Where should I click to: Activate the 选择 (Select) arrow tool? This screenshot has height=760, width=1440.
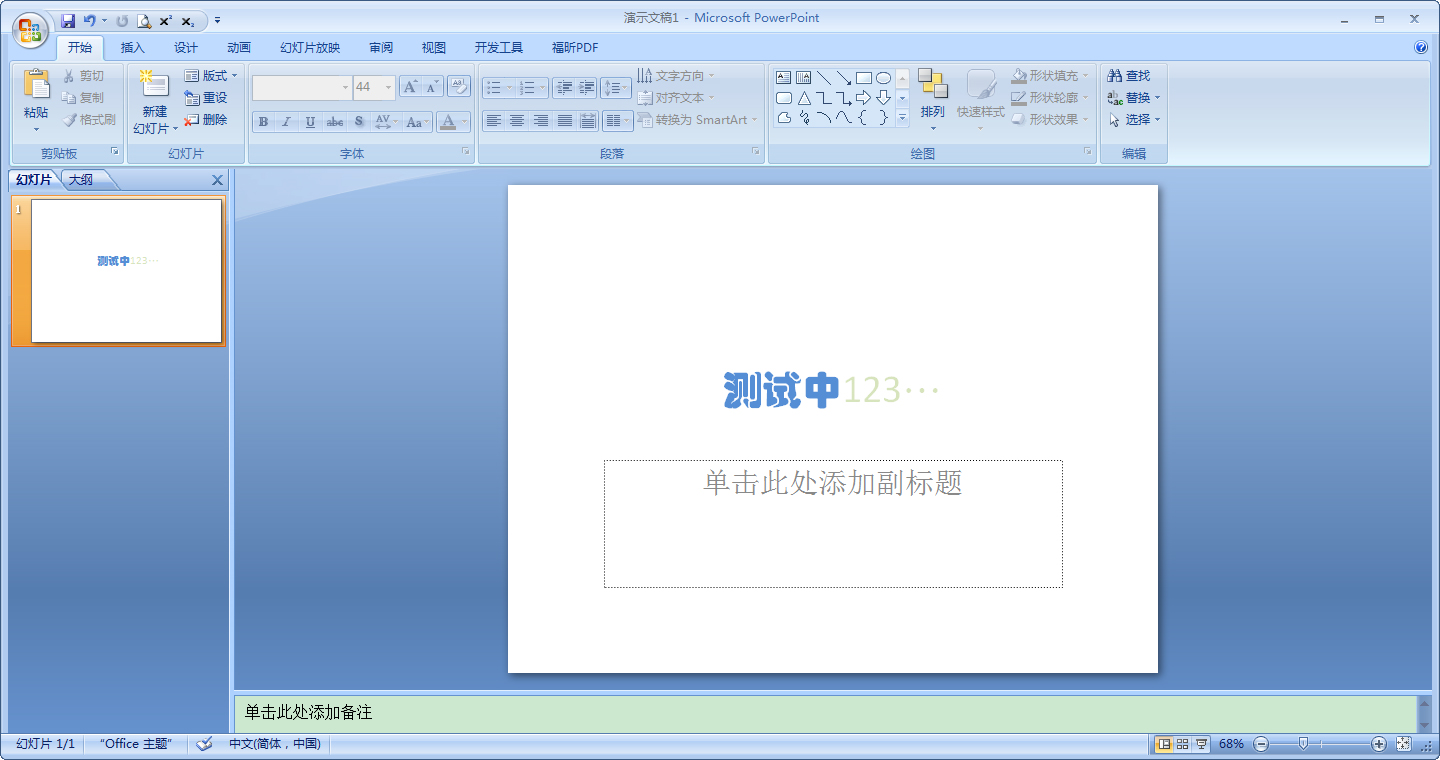[x=1135, y=118]
